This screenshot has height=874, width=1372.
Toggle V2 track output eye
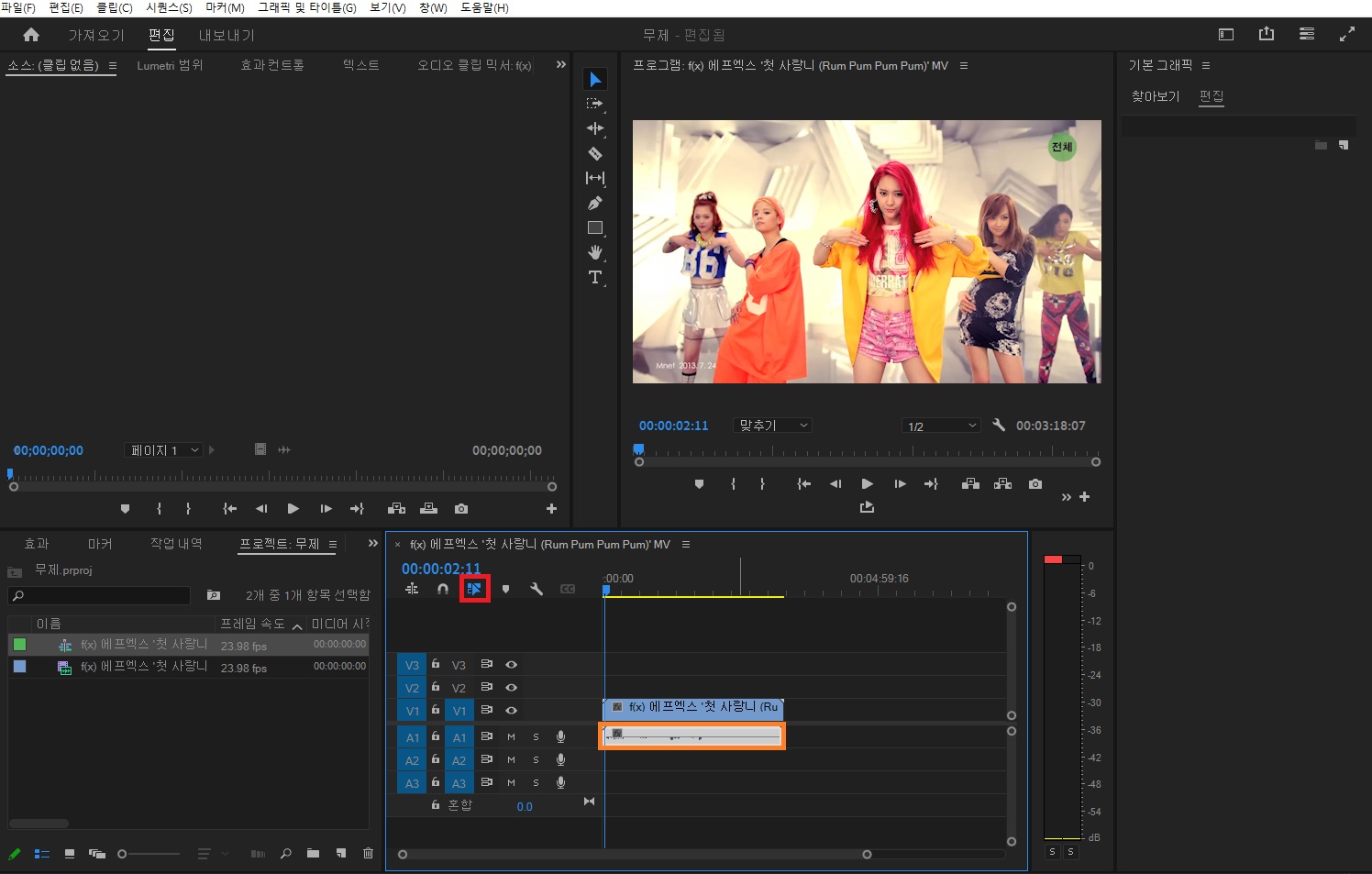(x=512, y=687)
